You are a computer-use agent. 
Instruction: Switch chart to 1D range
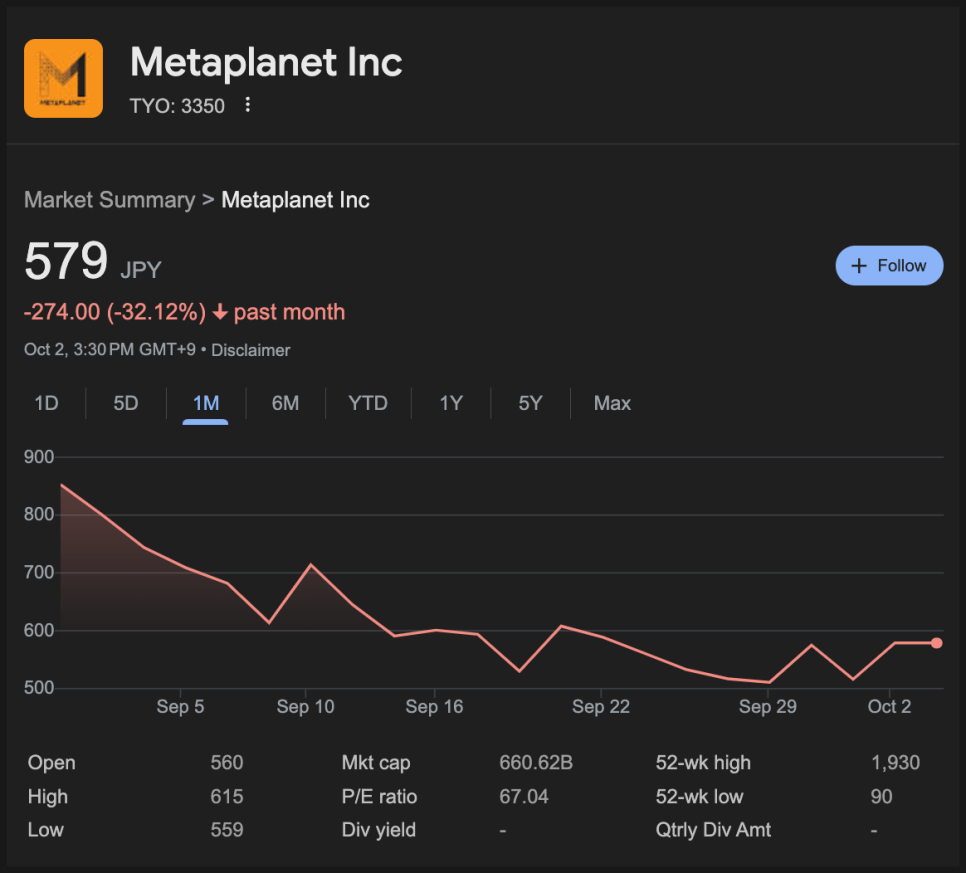pyautogui.click(x=46, y=403)
